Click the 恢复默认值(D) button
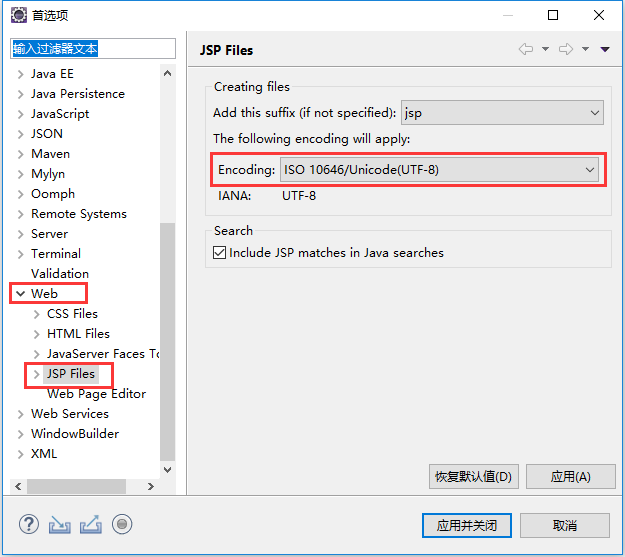This screenshot has height=557, width=625. point(474,476)
